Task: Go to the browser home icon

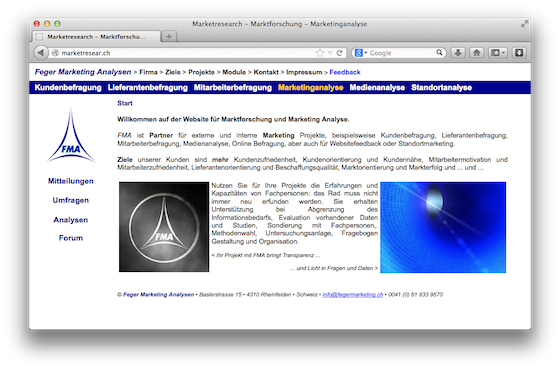Action: point(476,53)
